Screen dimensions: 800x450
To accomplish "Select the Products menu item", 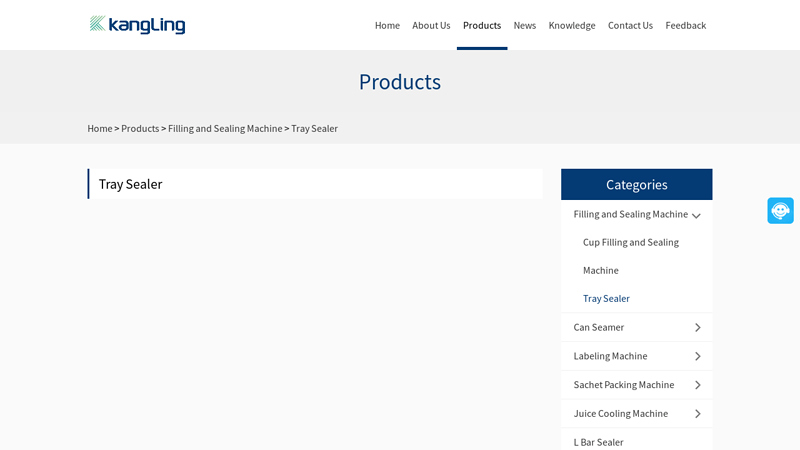I will (482, 26).
